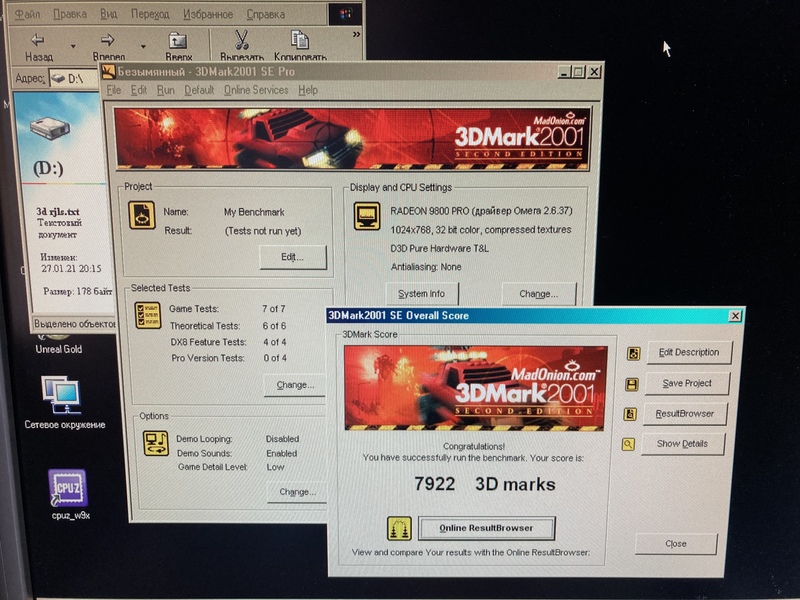Click the Edit... button in Project section
The image size is (800, 600).
293,257
